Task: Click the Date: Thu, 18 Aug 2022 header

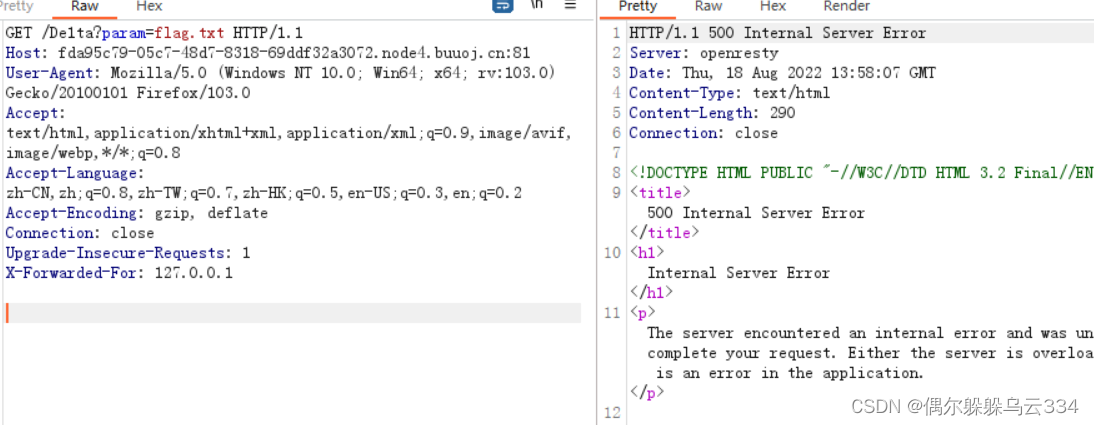Action: tap(782, 73)
